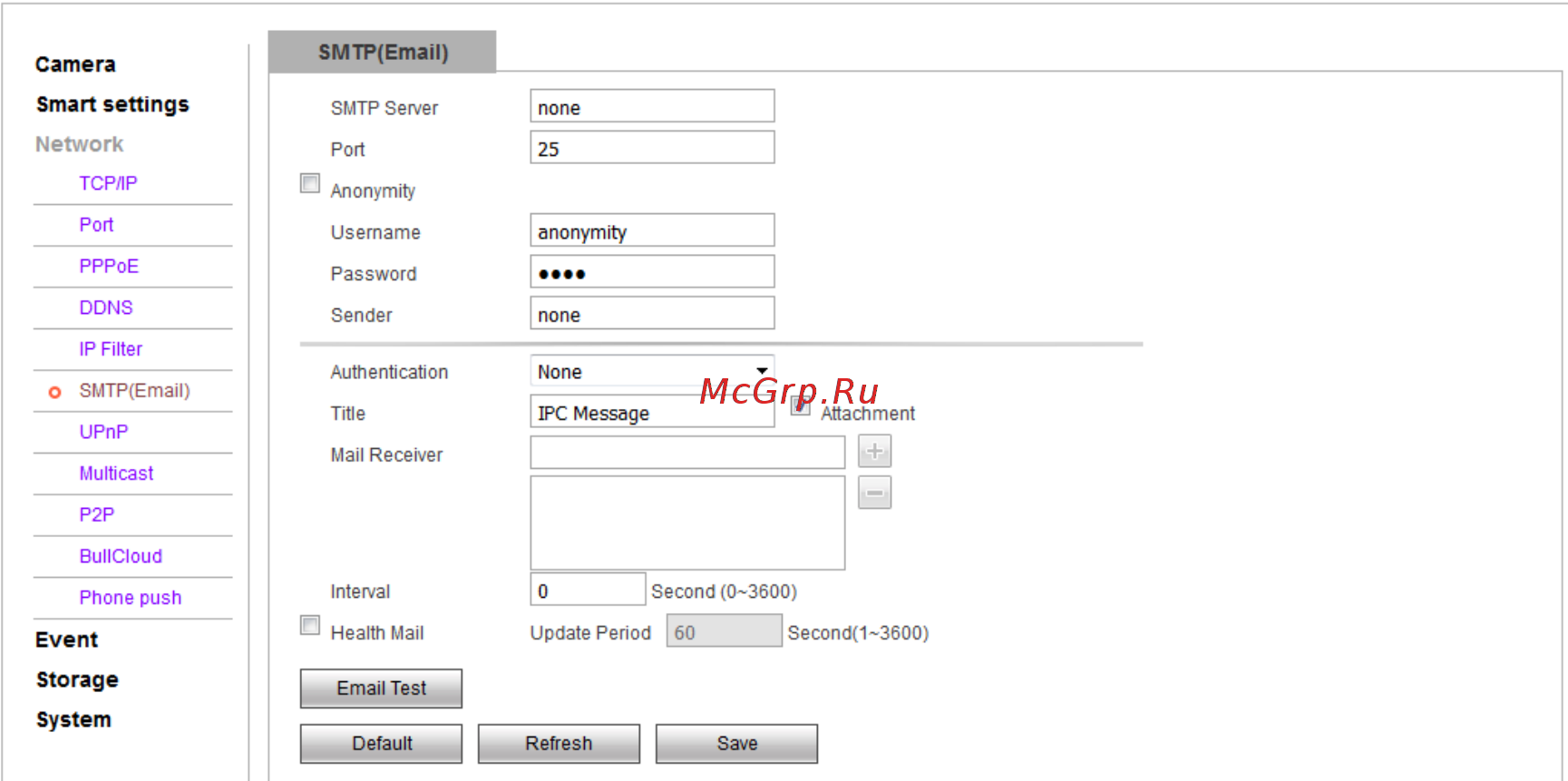Screen dimensions: 1568x781
Task: Open DDNS settings
Action: [x=106, y=308]
